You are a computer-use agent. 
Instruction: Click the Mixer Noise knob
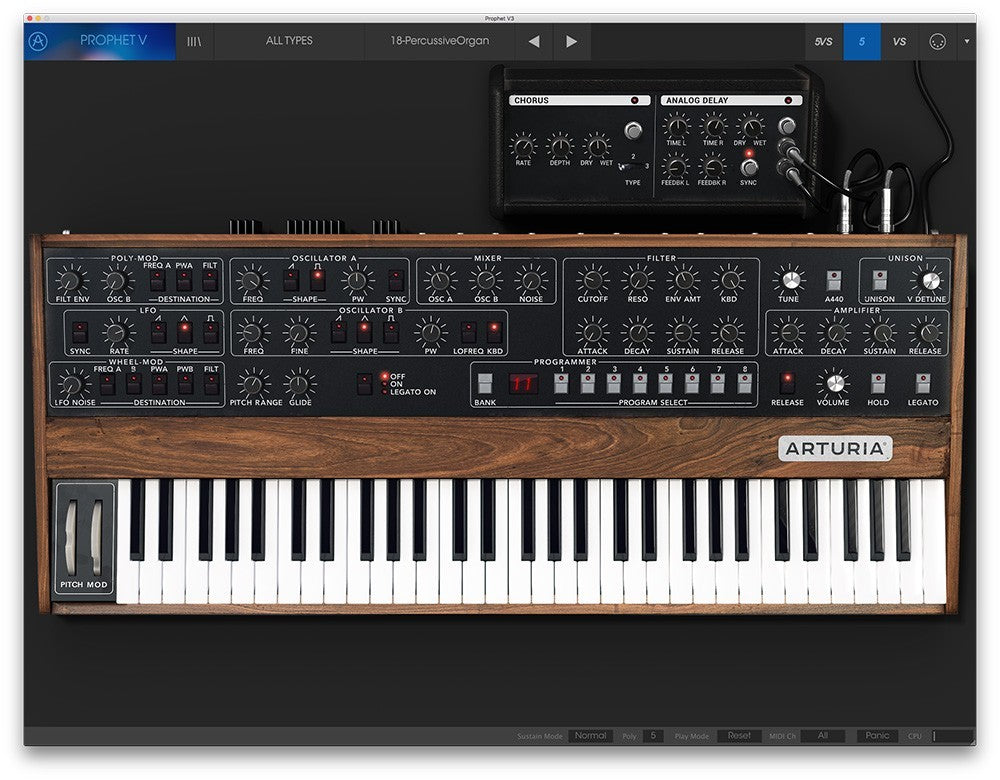(531, 280)
